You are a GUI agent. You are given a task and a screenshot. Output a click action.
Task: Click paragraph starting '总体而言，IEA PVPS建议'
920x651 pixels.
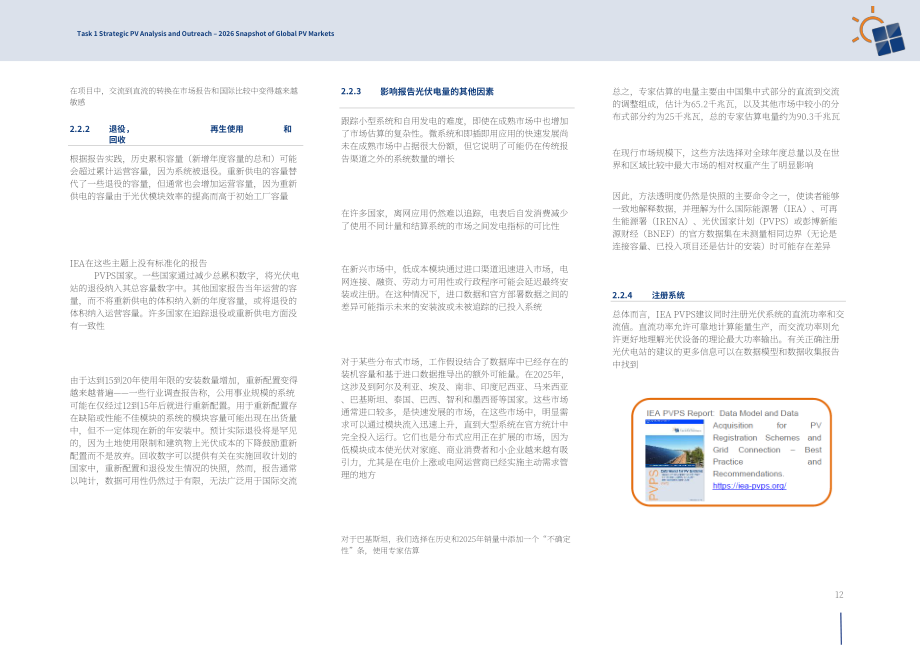(728, 339)
